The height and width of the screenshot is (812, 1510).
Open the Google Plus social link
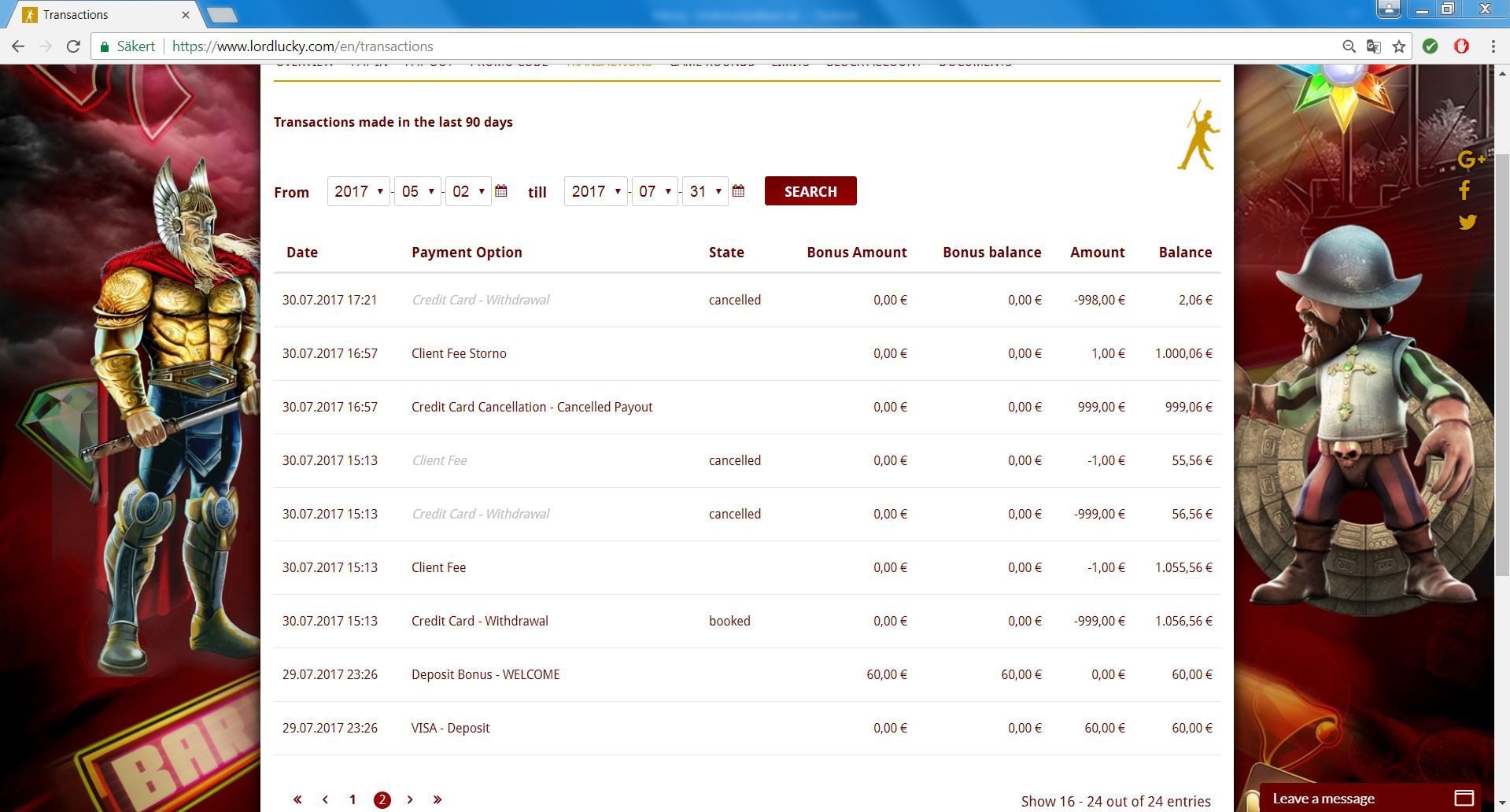click(1471, 159)
